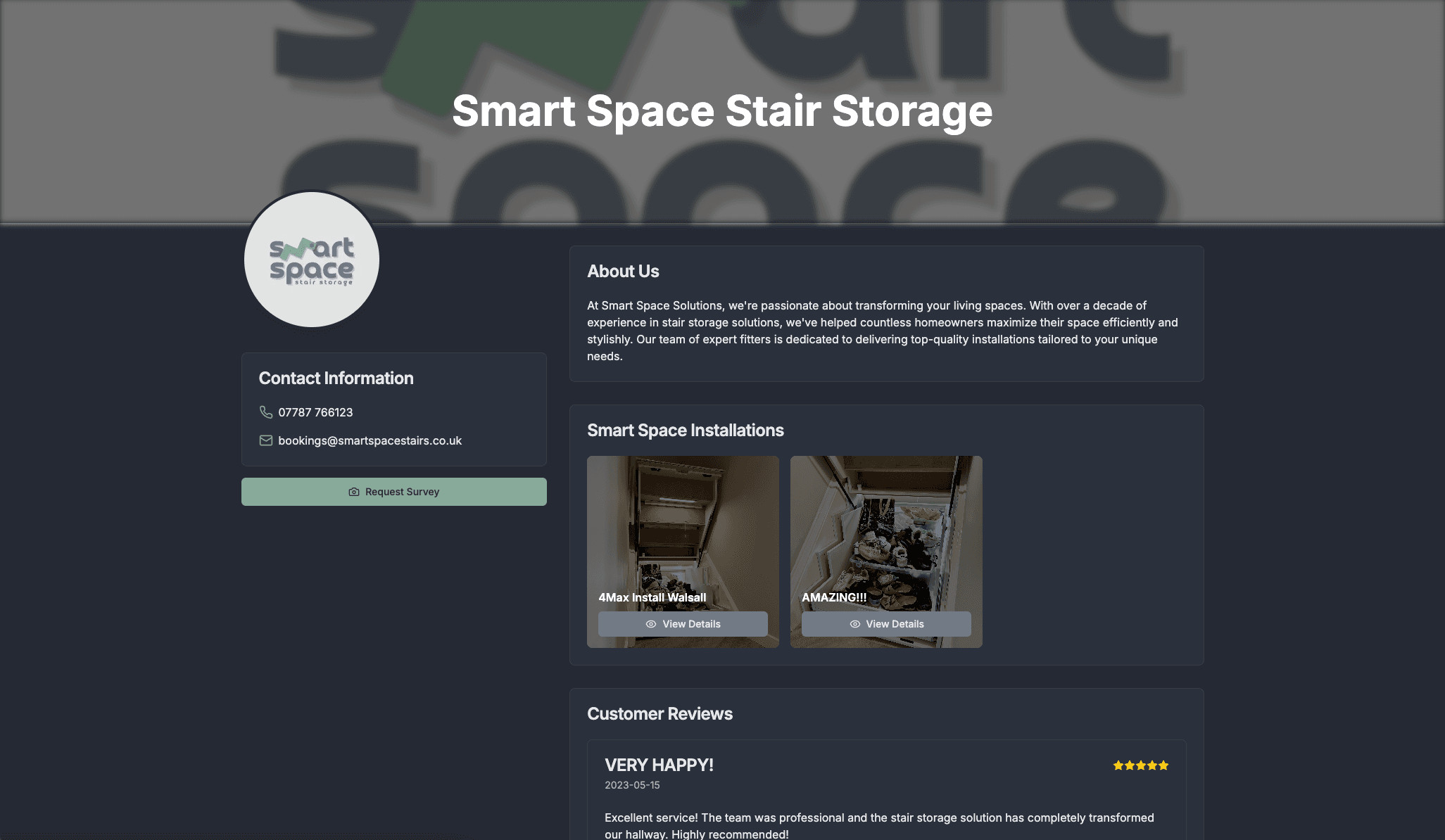Click the eye icon under AMAZING!!!

(x=855, y=624)
